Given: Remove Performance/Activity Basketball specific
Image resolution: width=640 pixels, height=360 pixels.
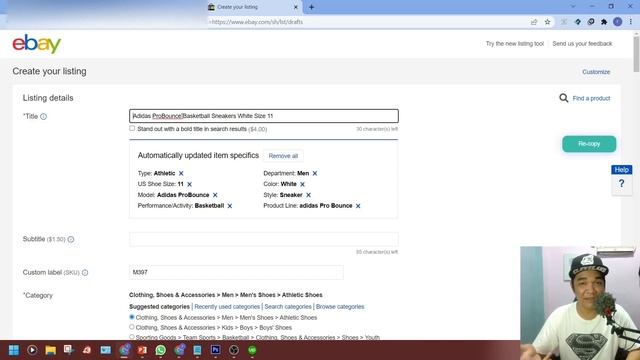Looking at the screenshot, I should click(230, 206).
